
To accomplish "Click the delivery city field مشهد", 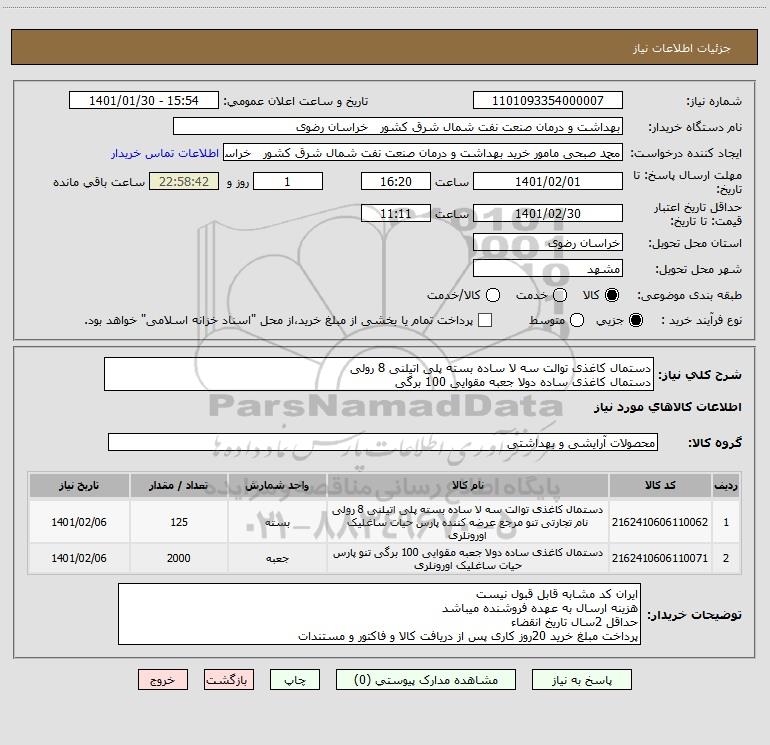I will coord(548,269).
